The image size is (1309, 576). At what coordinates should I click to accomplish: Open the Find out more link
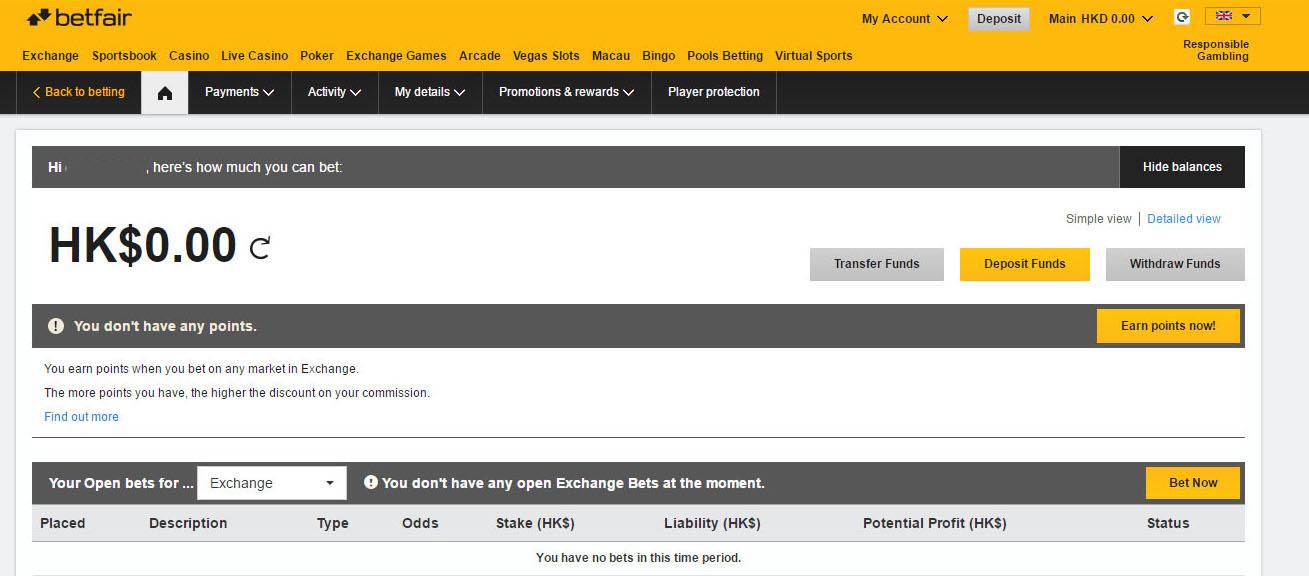[x=81, y=417]
